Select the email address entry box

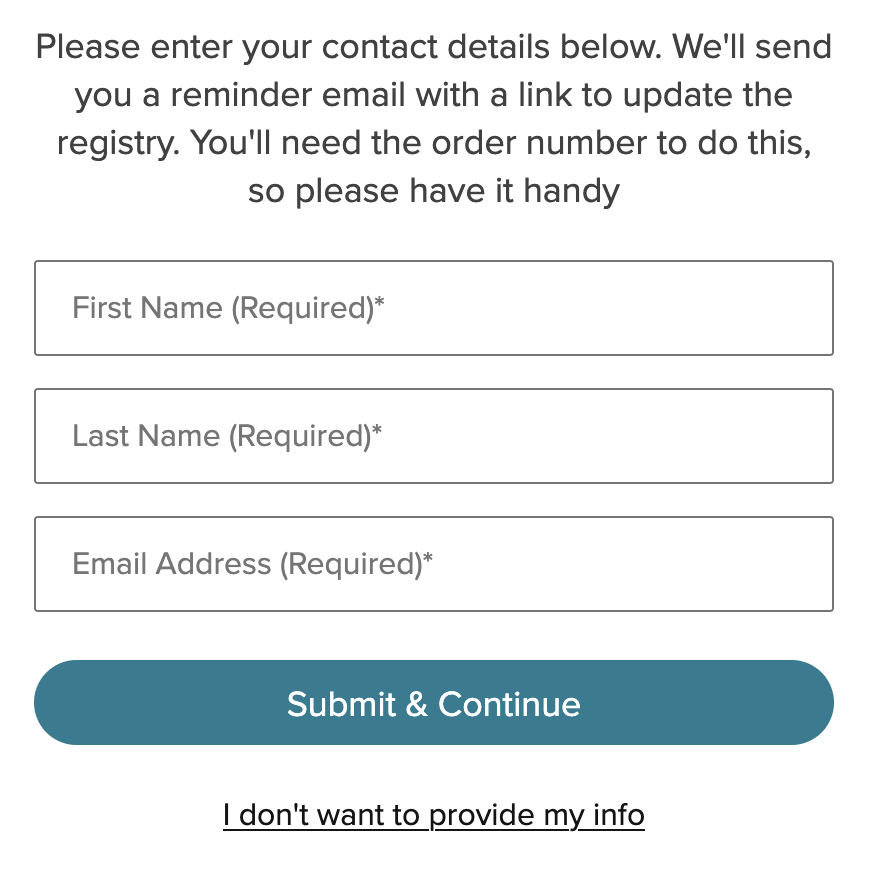pyautogui.click(x=434, y=564)
